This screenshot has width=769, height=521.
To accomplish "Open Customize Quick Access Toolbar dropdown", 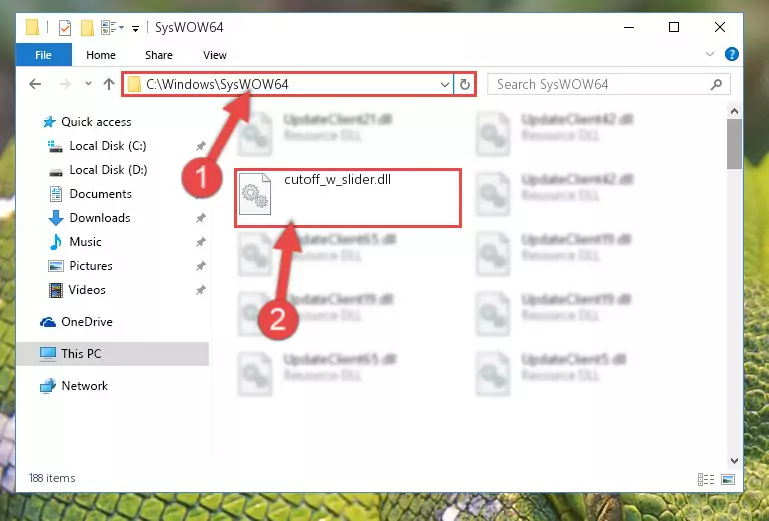I will pyautogui.click(x=135, y=28).
